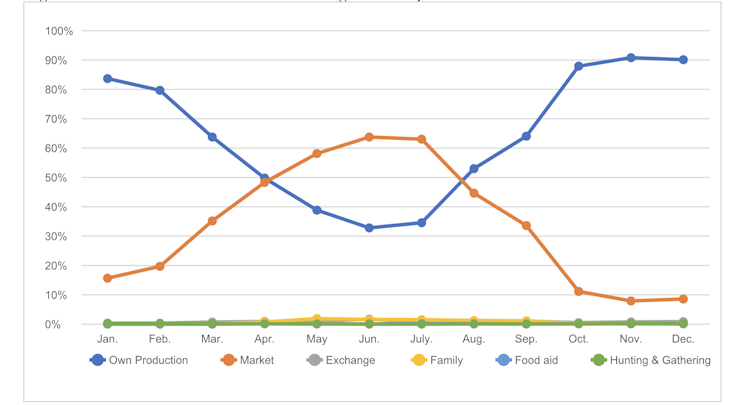Select the Market legend label
Screen dimensions: 754x405
(x=257, y=360)
